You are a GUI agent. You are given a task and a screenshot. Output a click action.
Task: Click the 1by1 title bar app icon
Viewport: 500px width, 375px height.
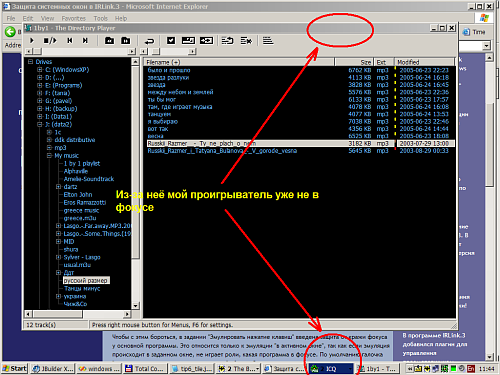pyautogui.click(x=29, y=28)
